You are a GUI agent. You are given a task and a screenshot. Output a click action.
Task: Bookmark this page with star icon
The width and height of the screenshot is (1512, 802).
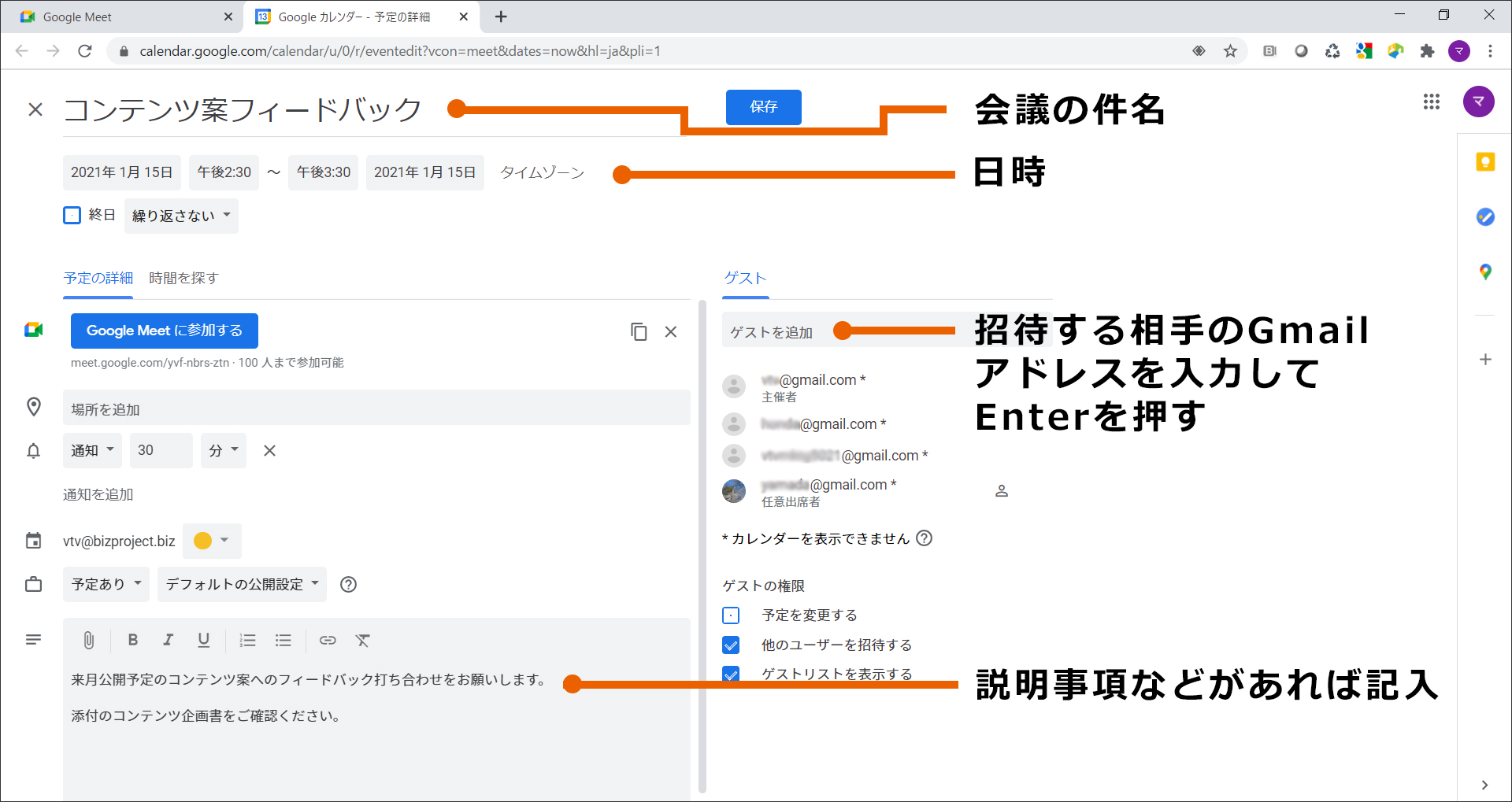pos(1230,51)
